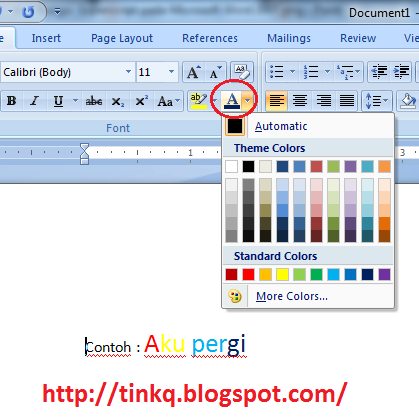
Task: Click ruler indent hourglass marker
Action: [x=84, y=154]
